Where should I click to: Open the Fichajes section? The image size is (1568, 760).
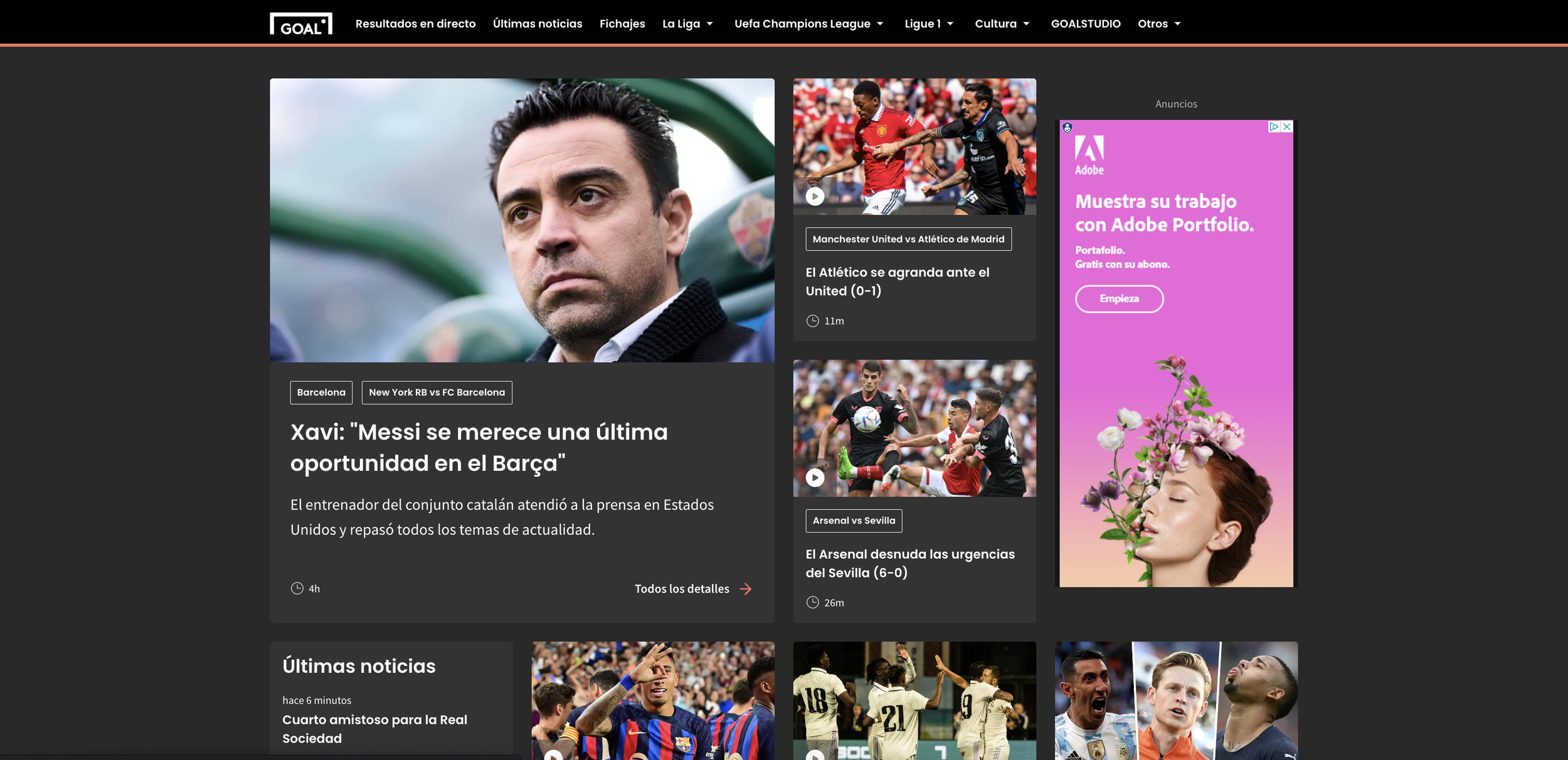coord(622,23)
